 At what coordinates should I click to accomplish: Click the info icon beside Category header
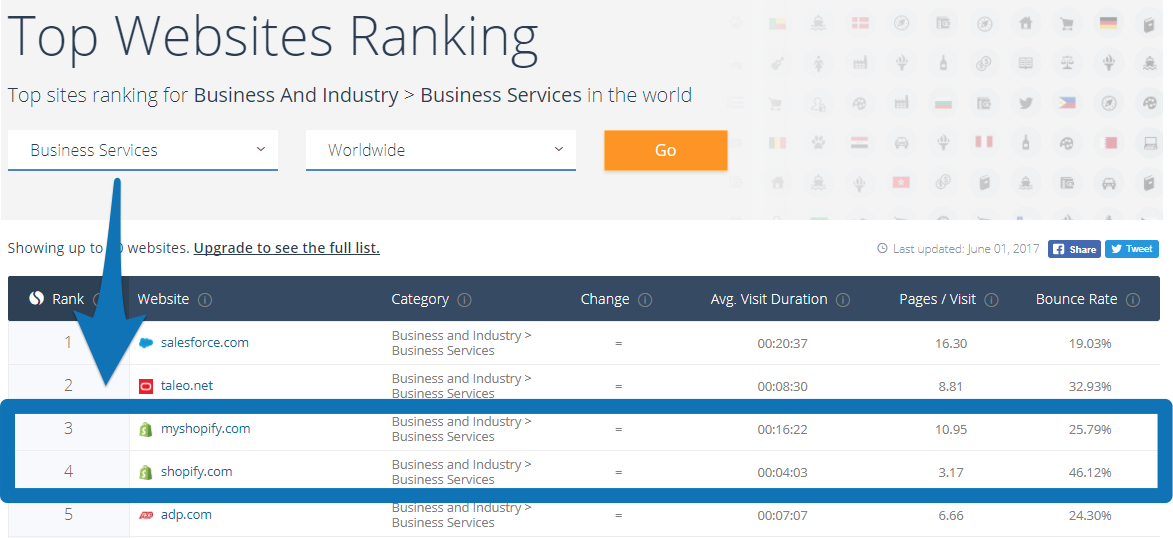[x=465, y=300]
